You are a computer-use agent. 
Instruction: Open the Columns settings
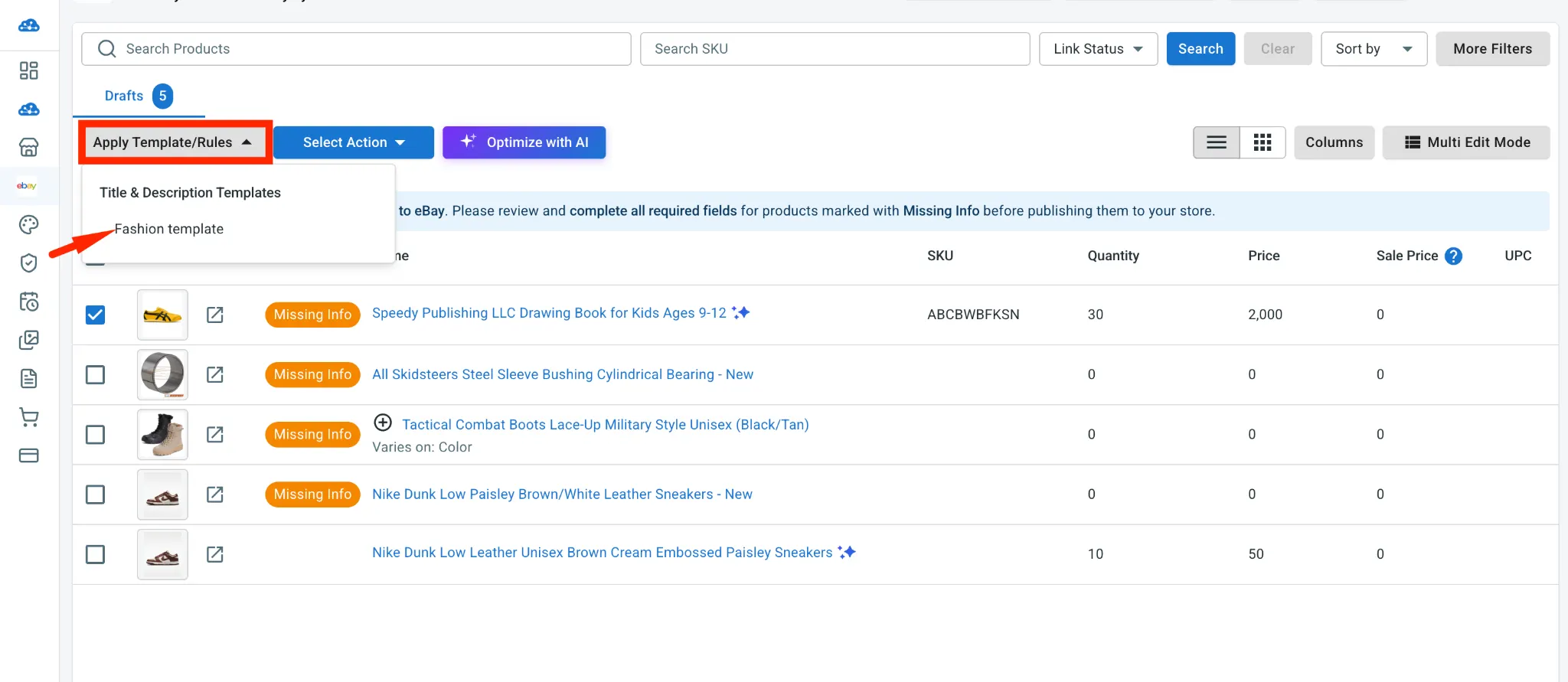tap(1334, 142)
